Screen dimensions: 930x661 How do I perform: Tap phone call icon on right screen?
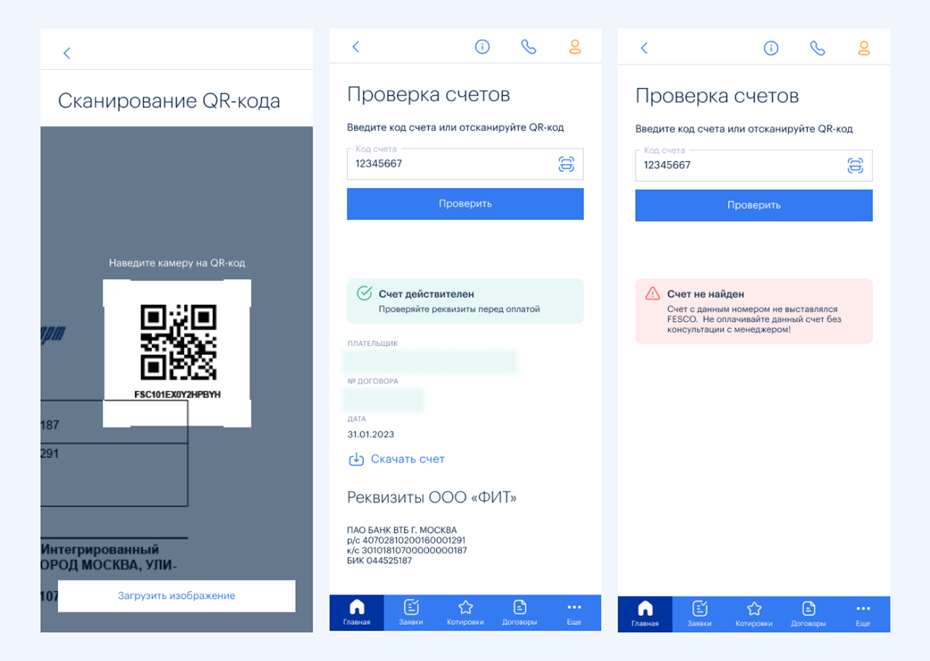pos(817,48)
